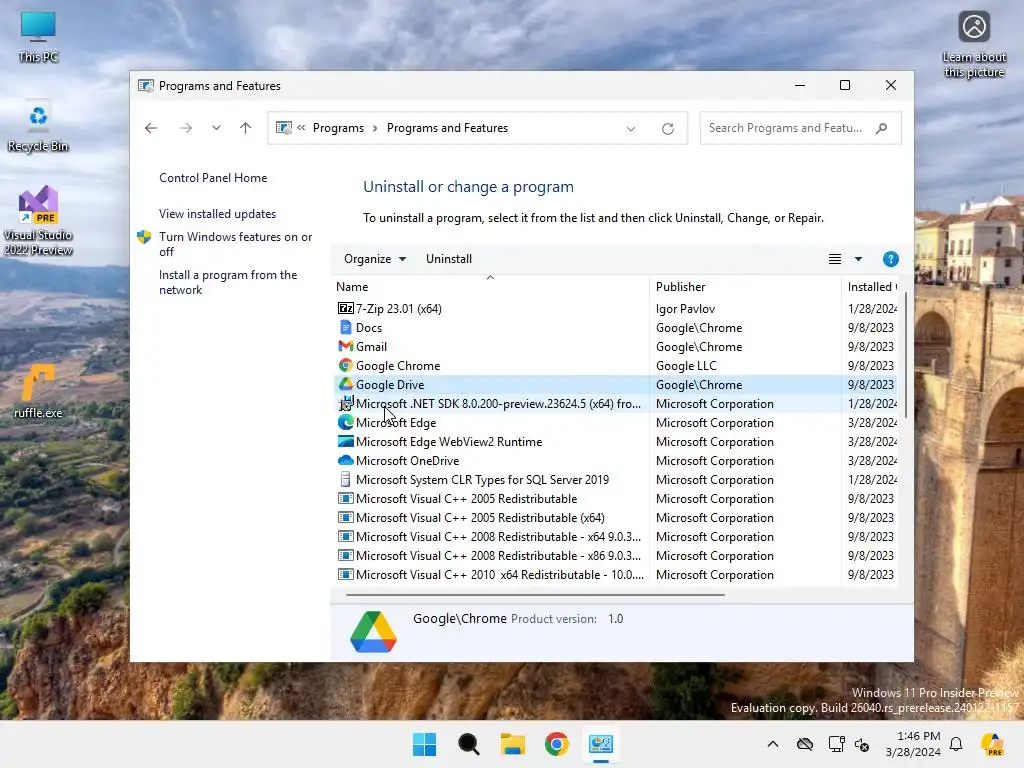Image resolution: width=1024 pixels, height=768 pixels.
Task: Select Microsoft Visual C++ 2010 x64 Redistributable row
Action: (614, 574)
